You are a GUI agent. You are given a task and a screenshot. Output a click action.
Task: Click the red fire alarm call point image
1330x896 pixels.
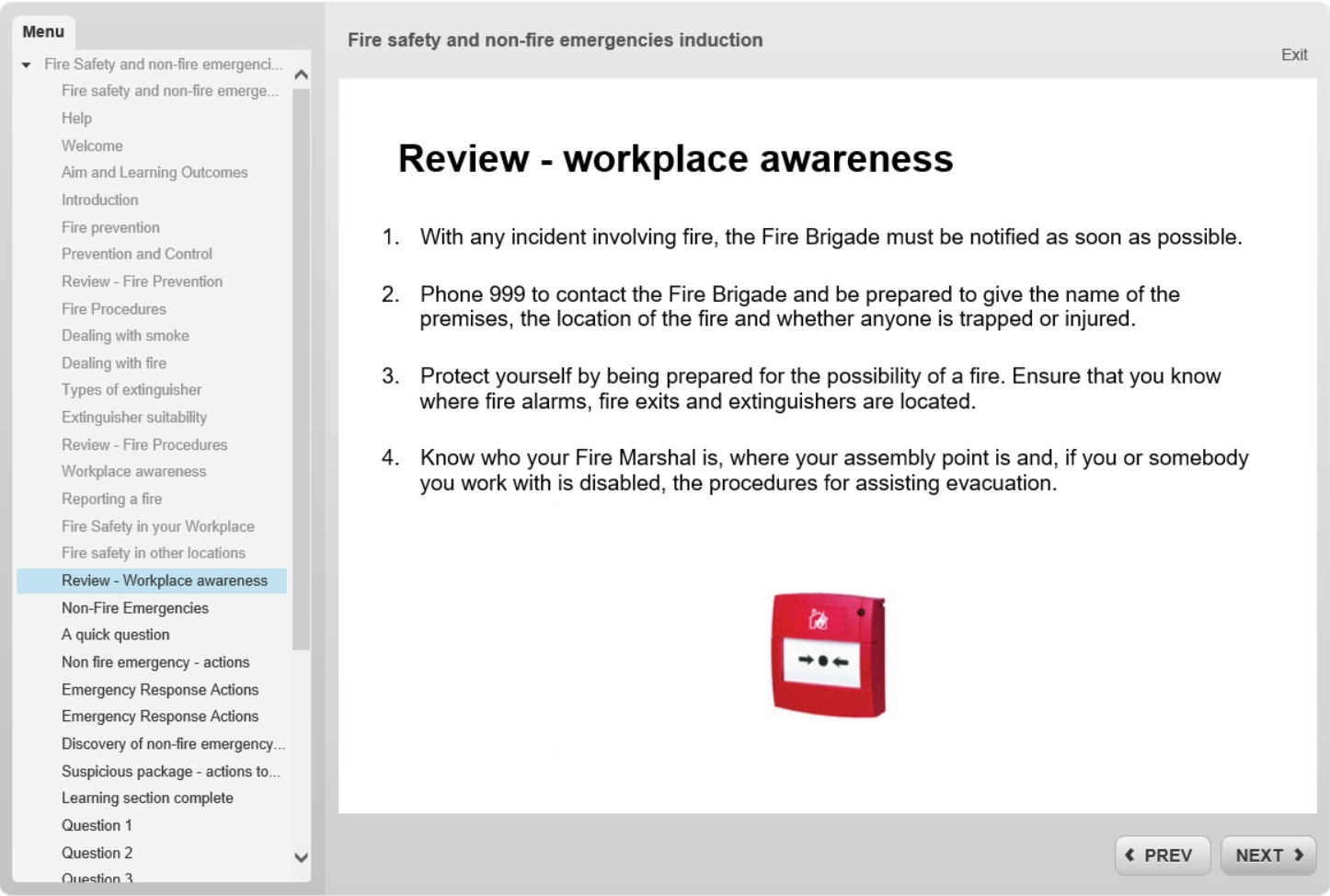pyautogui.click(x=828, y=655)
